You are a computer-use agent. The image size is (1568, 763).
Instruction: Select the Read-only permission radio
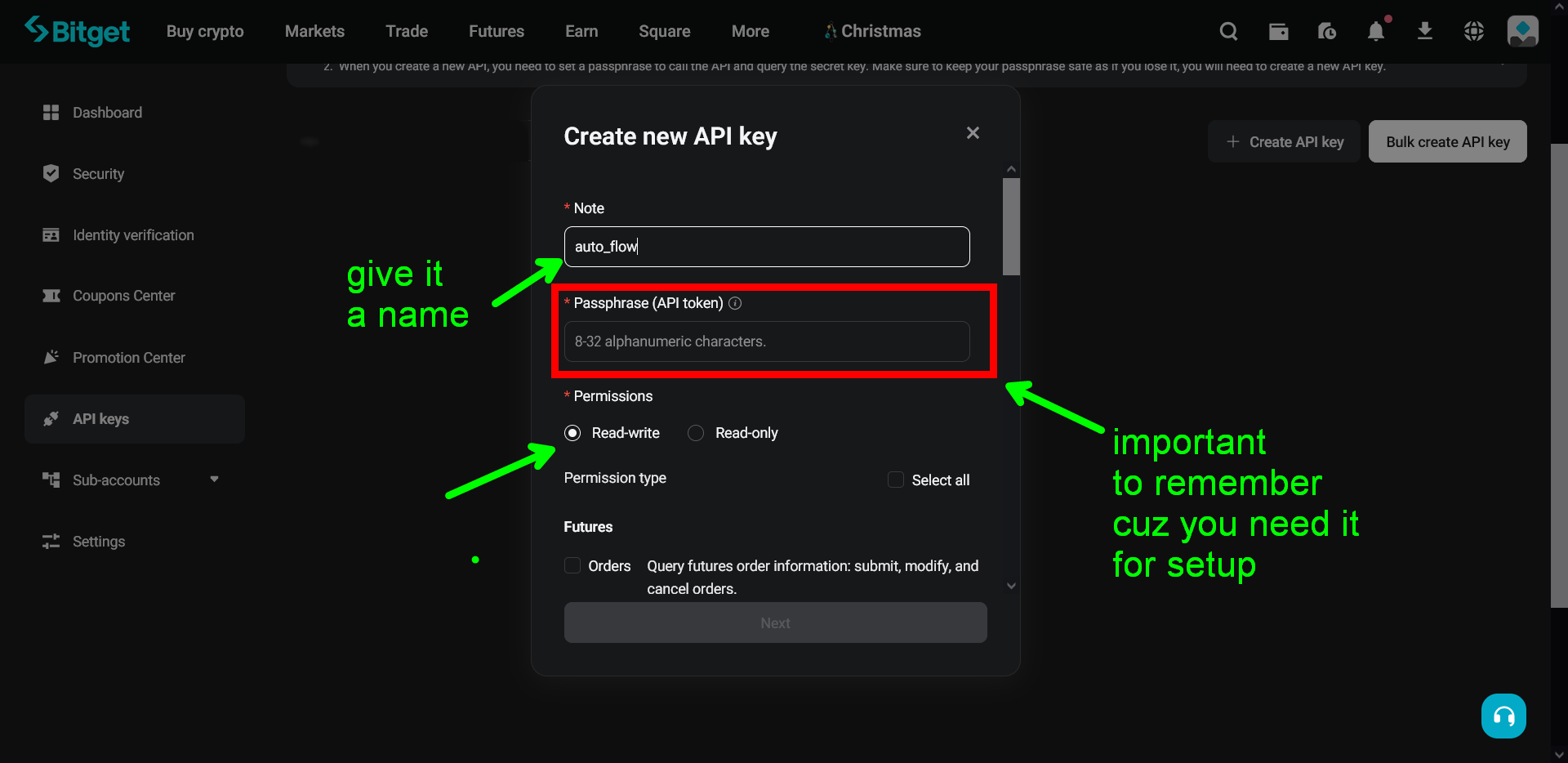696,433
